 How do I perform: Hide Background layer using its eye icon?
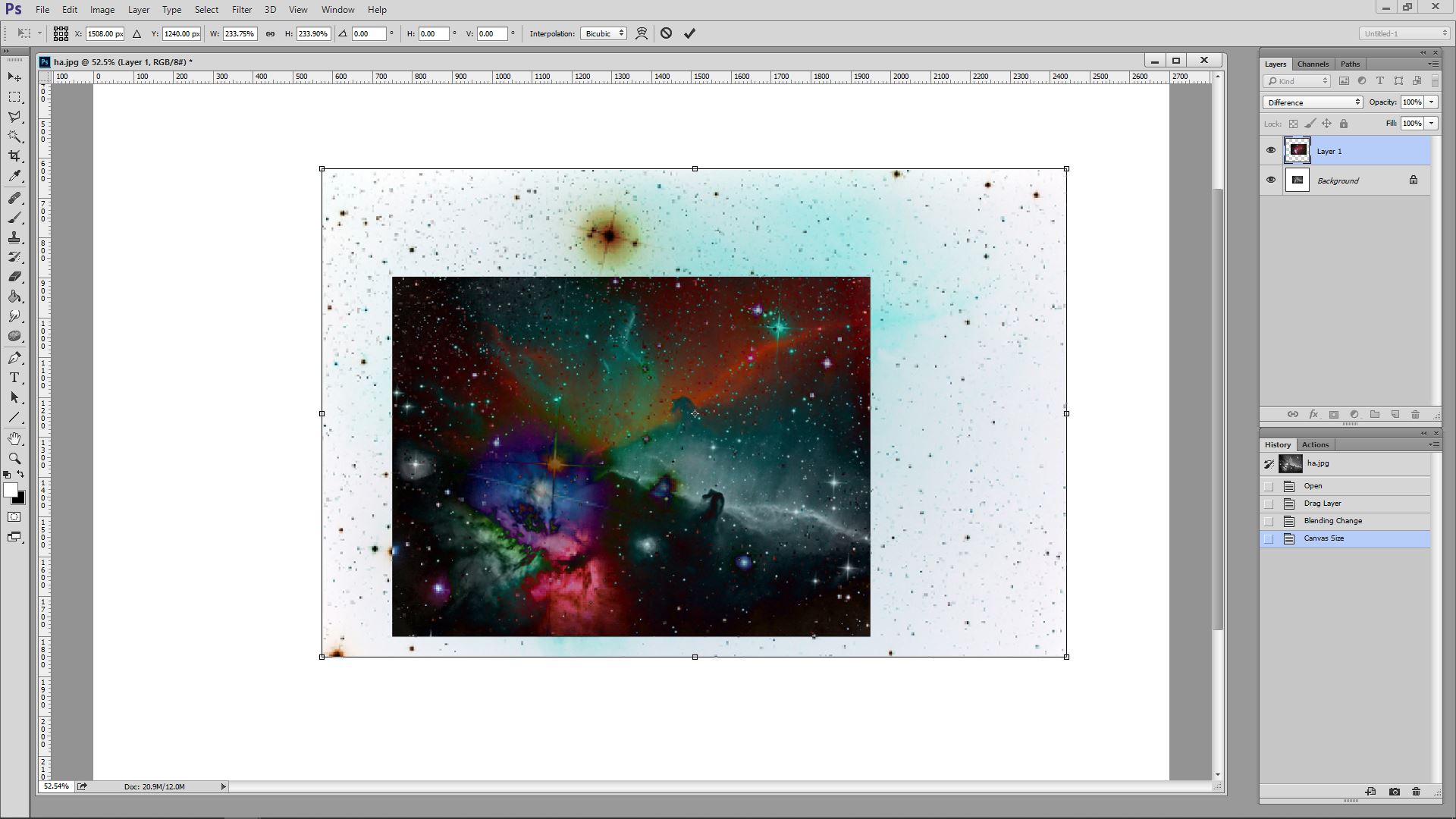[1271, 180]
